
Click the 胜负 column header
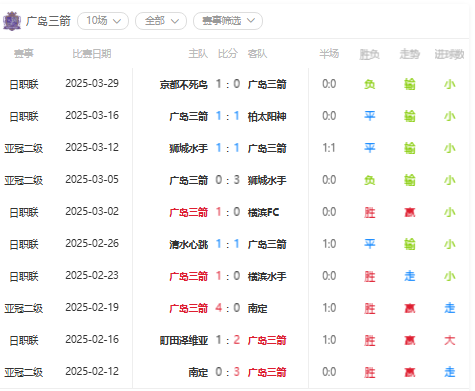[x=369, y=54]
